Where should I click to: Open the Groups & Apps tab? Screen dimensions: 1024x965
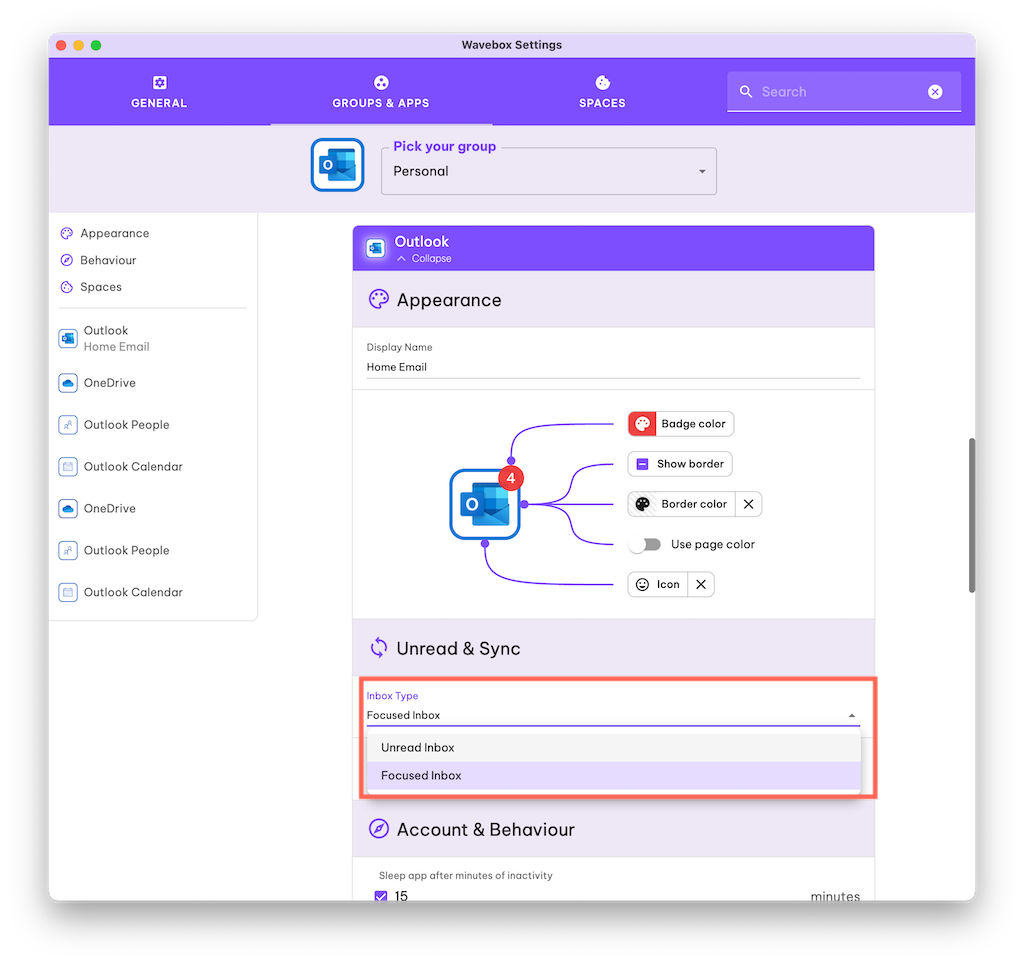[381, 91]
